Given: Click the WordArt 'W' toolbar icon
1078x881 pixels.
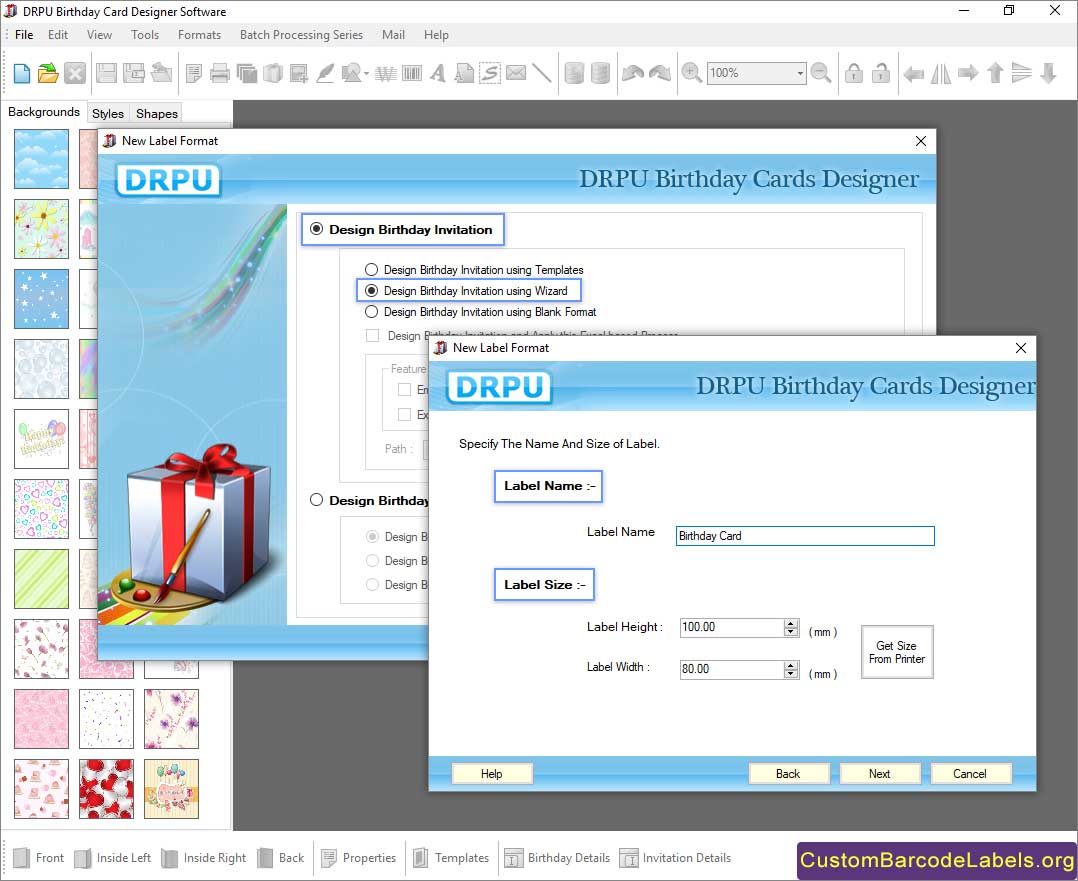Looking at the screenshot, I should click(x=386, y=73).
